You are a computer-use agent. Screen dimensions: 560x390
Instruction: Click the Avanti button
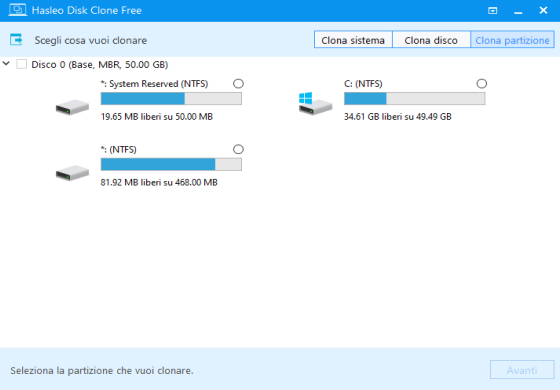522,370
